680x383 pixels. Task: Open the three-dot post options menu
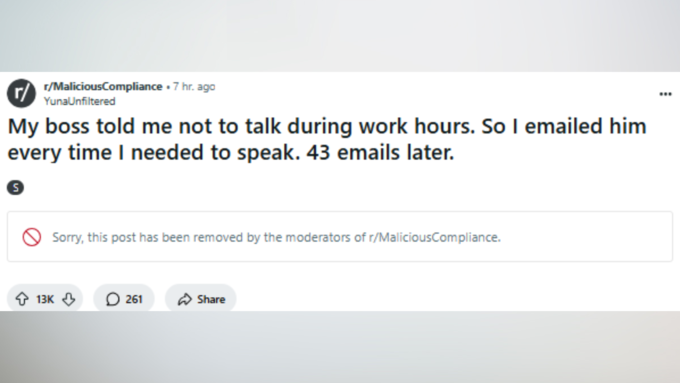(665, 94)
